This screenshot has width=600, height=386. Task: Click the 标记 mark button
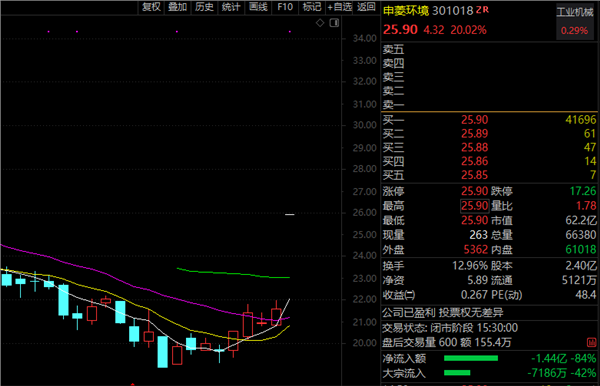(x=312, y=7)
